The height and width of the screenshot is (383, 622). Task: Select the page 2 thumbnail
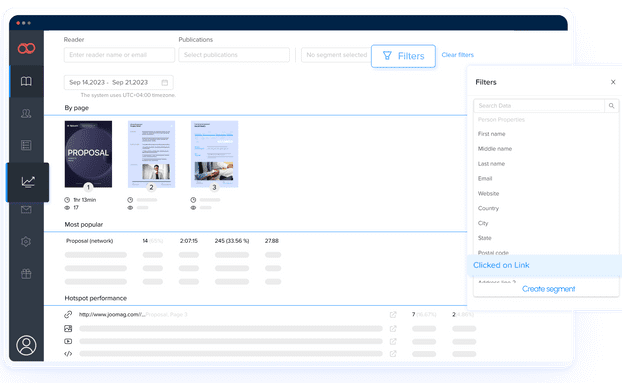click(151, 154)
